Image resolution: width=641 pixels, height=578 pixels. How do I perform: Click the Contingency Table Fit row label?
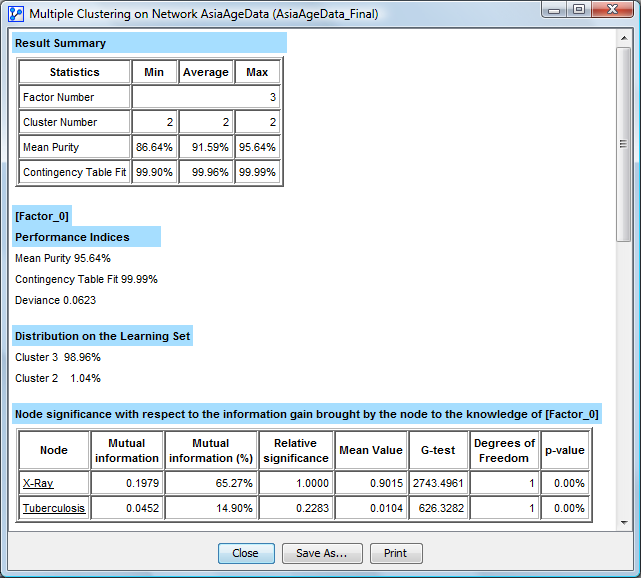click(x=74, y=172)
